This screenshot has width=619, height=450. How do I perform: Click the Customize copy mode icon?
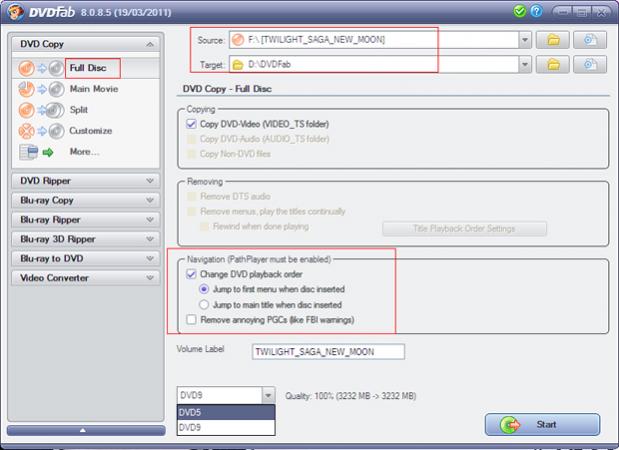tap(41, 131)
